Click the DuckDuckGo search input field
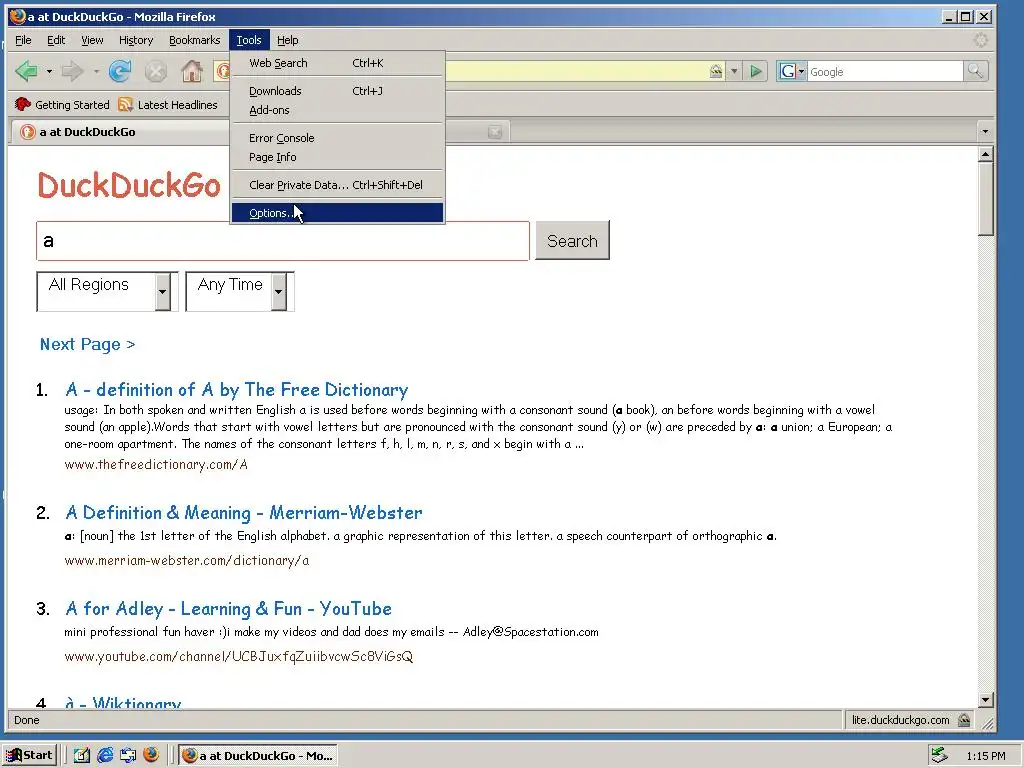1024x768 pixels. [283, 241]
